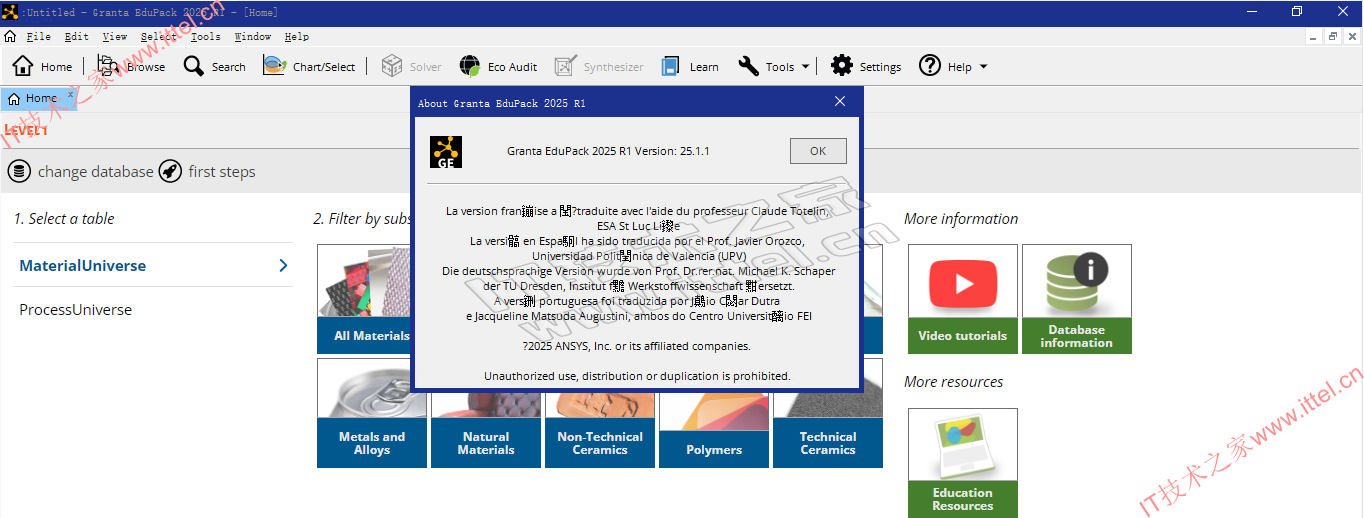Expand the MaterialUniverse chevron arrow
This screenshot has height=518, width=1364.
(283, 265)
